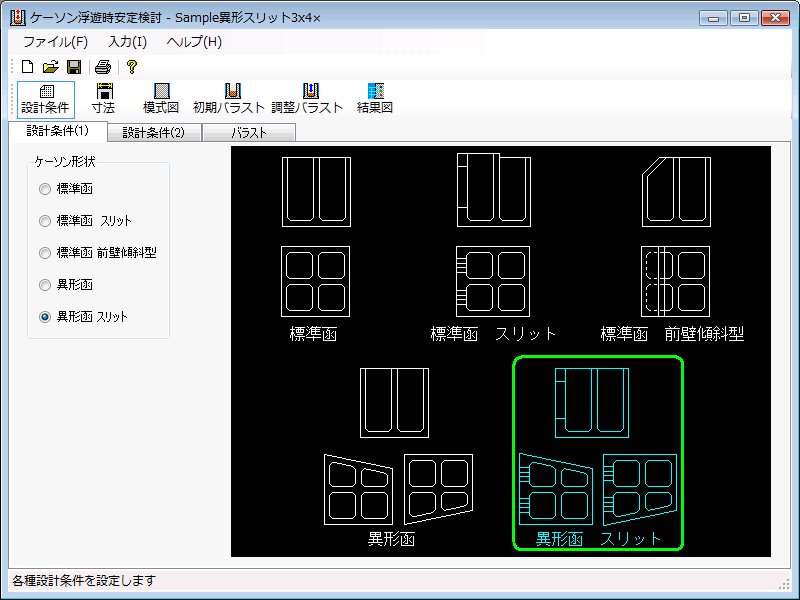The image size is (800, 600).
Task: Click the Print icon in toolbar
Action: (102, 67)
